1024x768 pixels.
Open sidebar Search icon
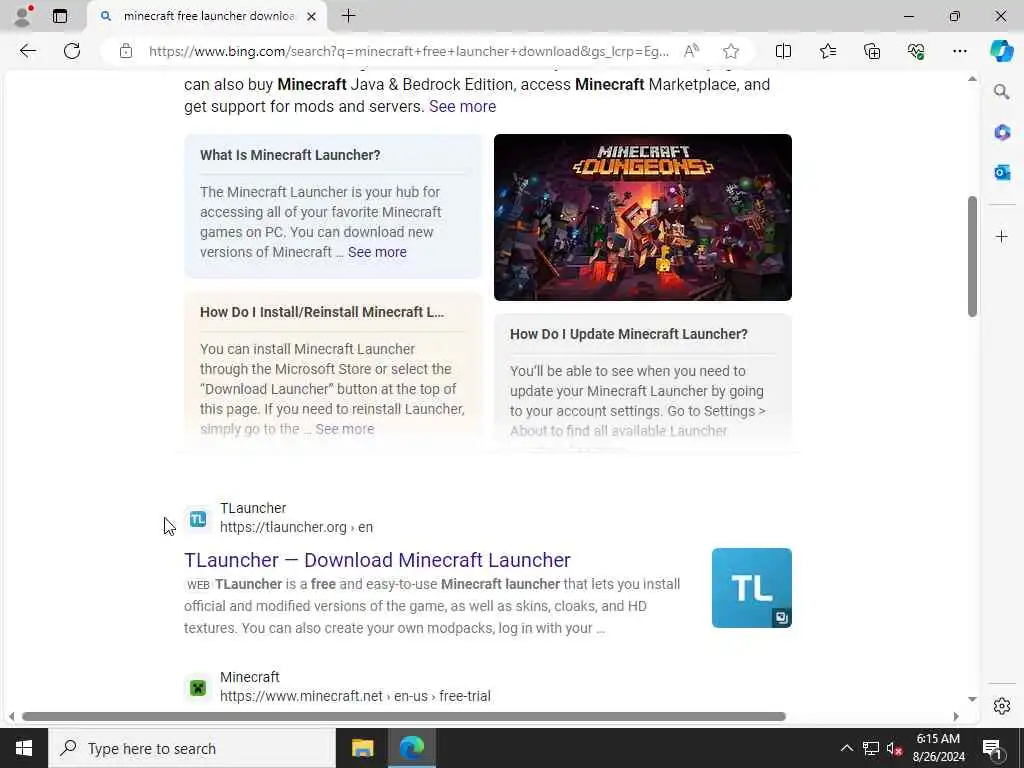point(1002,91)
